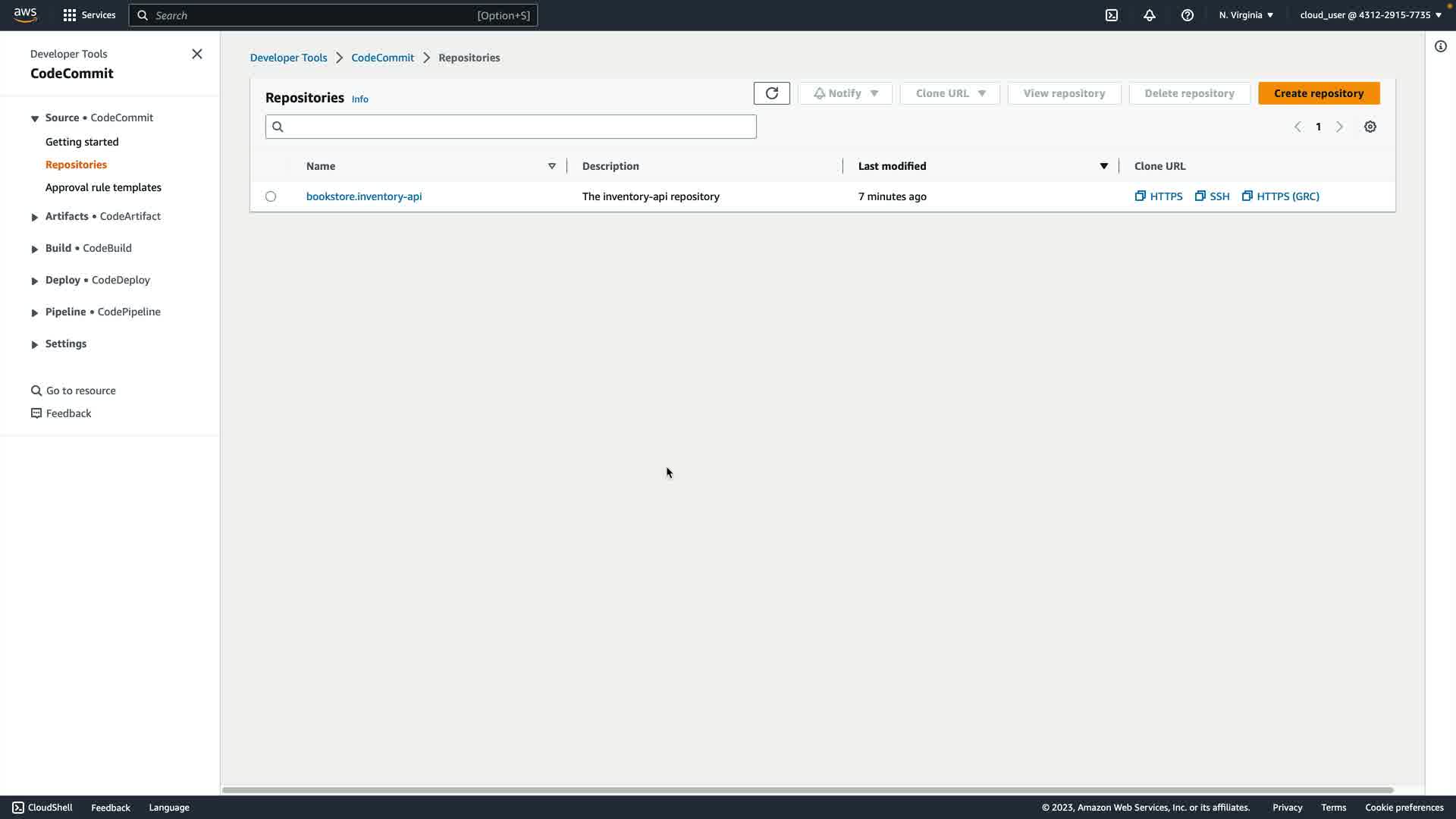The image size is (1456, 819).
Task: Click the refresh repositories icon button
Action: (x=771, y=93)
